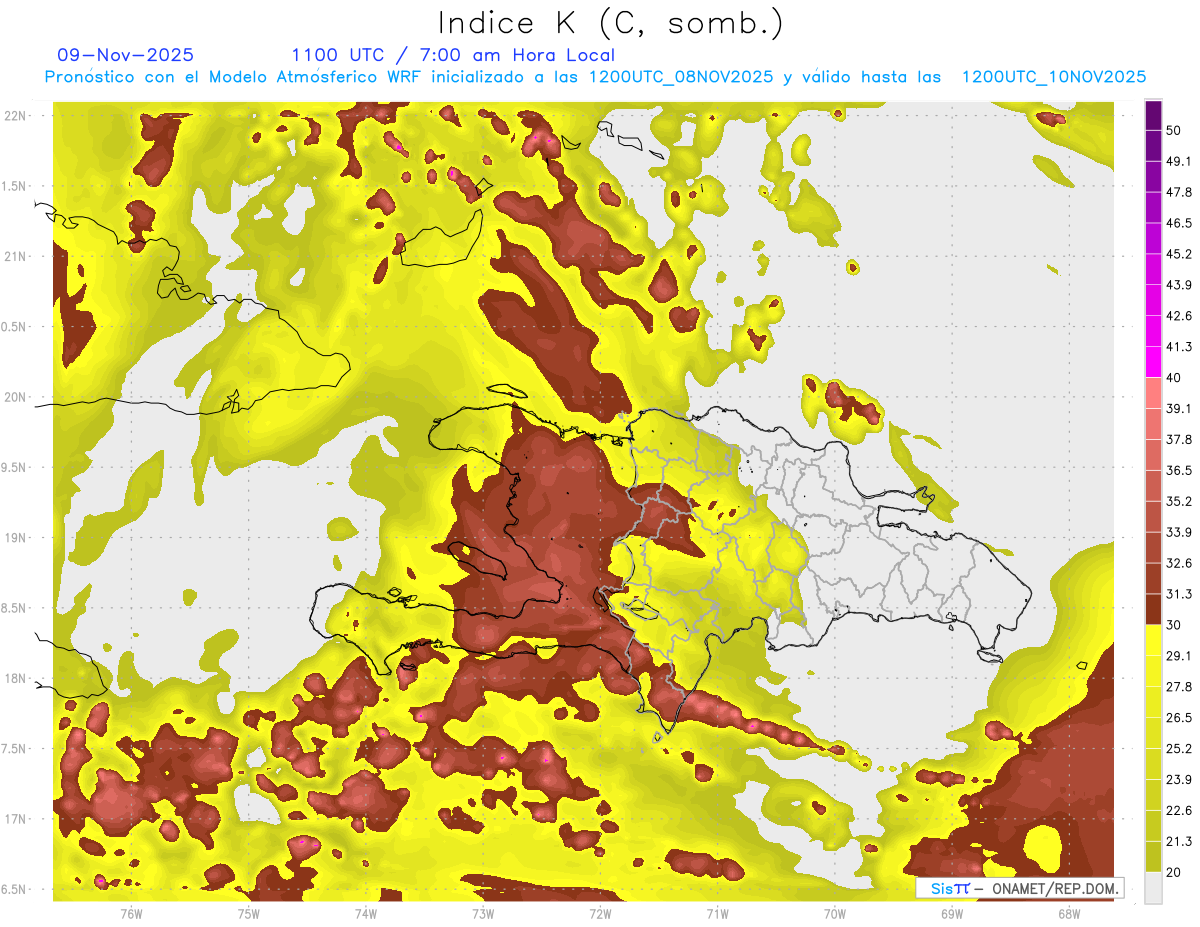1200x927 pixels.
Task: Click the colorbar value '45.2'
Action: tap(1179, 254)
